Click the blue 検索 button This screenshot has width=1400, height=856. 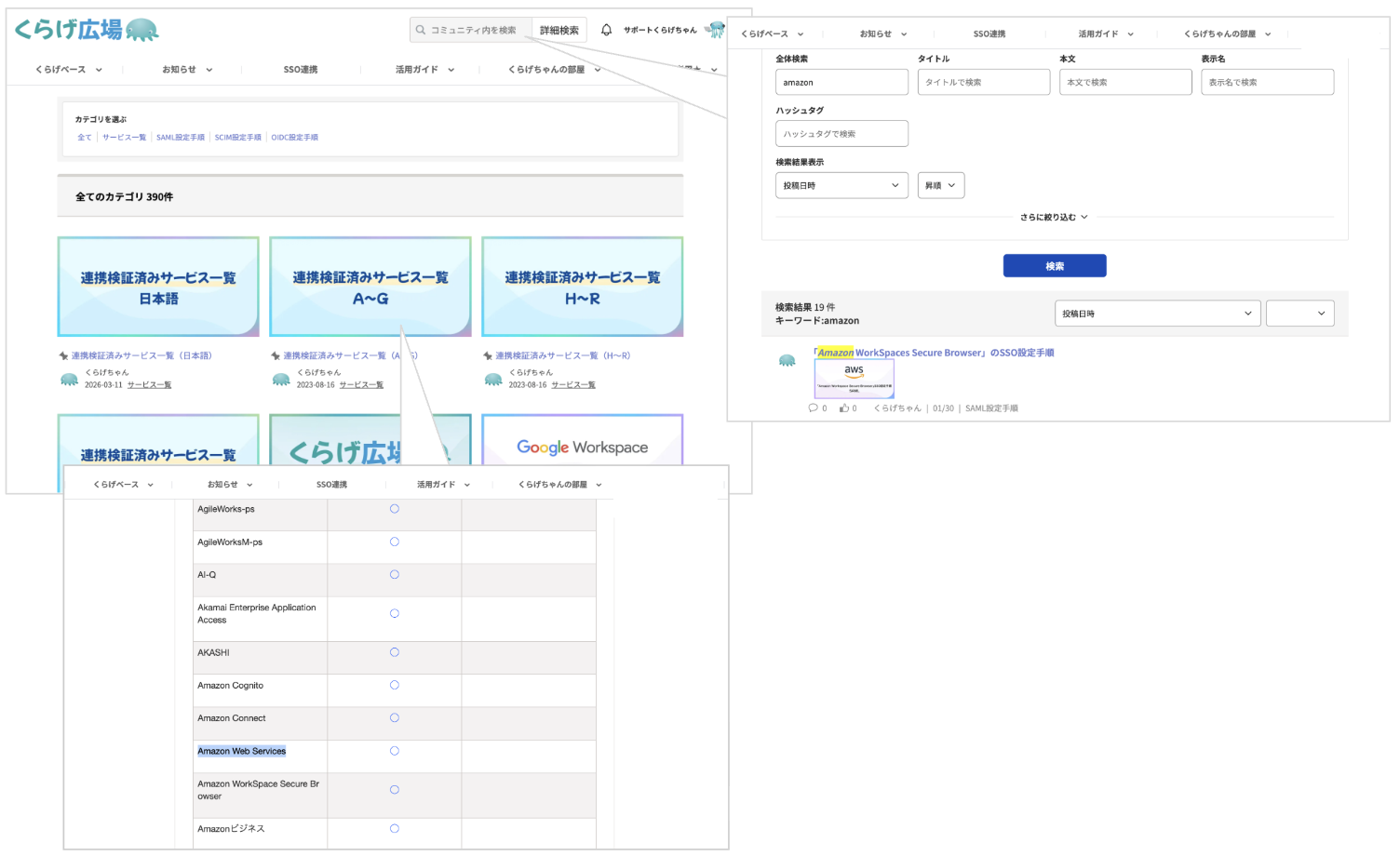[1055, 266]
